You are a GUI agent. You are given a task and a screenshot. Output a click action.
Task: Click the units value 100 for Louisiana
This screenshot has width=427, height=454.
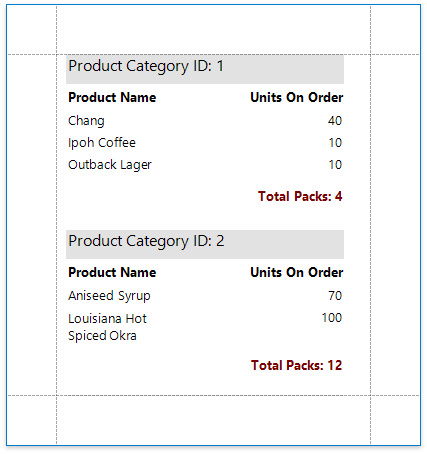click(x=332, y=318)
